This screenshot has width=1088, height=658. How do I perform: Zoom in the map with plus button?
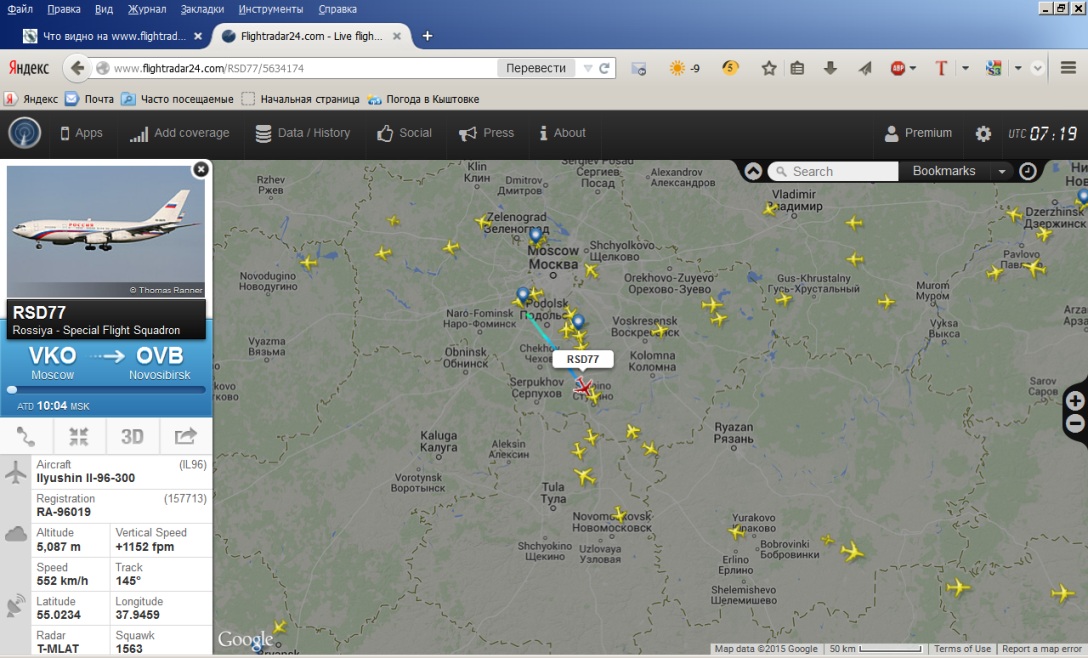[x=1075, y=400]
